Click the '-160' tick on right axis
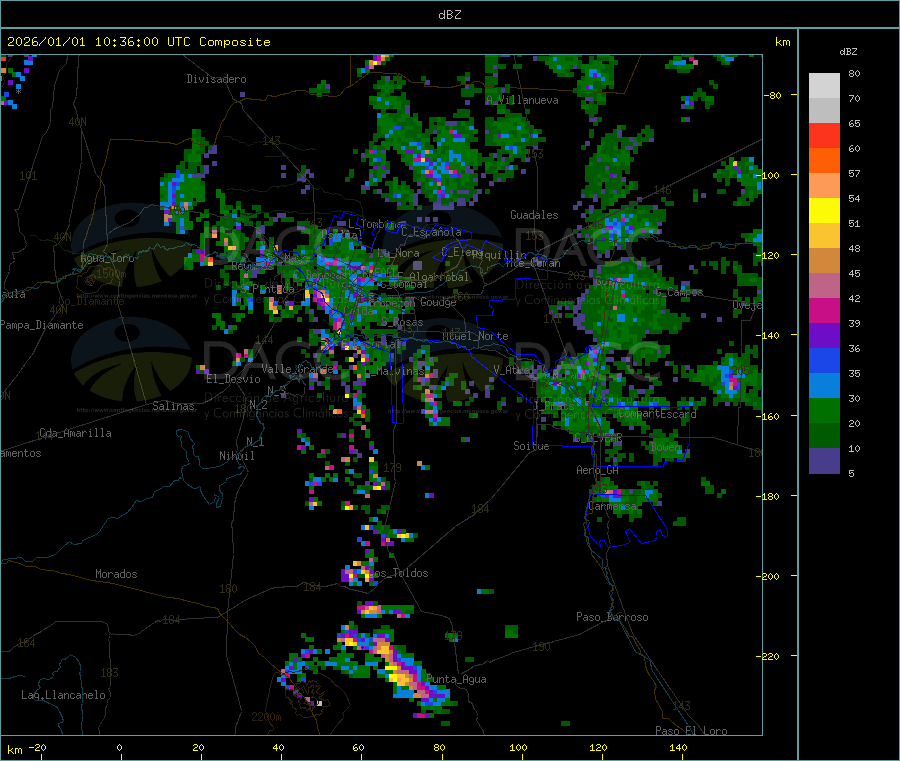 [x=770, y=416]
